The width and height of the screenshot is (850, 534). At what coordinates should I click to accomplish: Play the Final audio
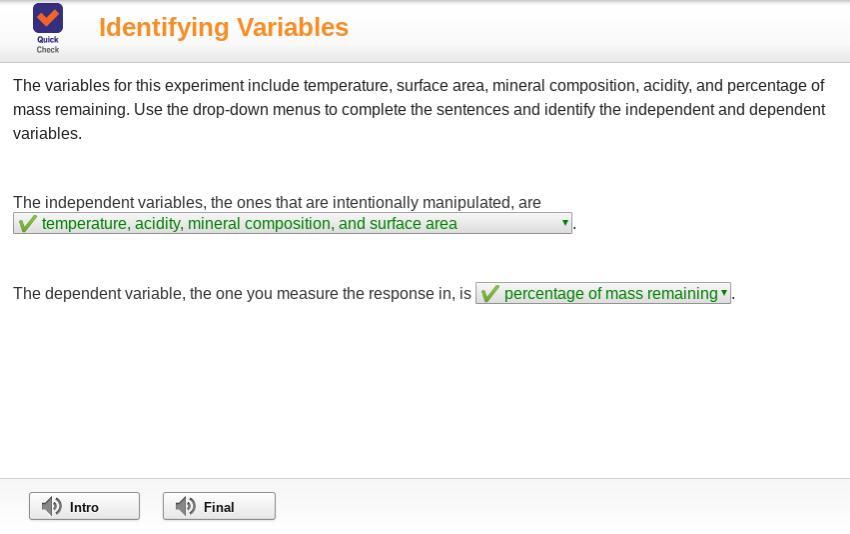coord(219,506)
